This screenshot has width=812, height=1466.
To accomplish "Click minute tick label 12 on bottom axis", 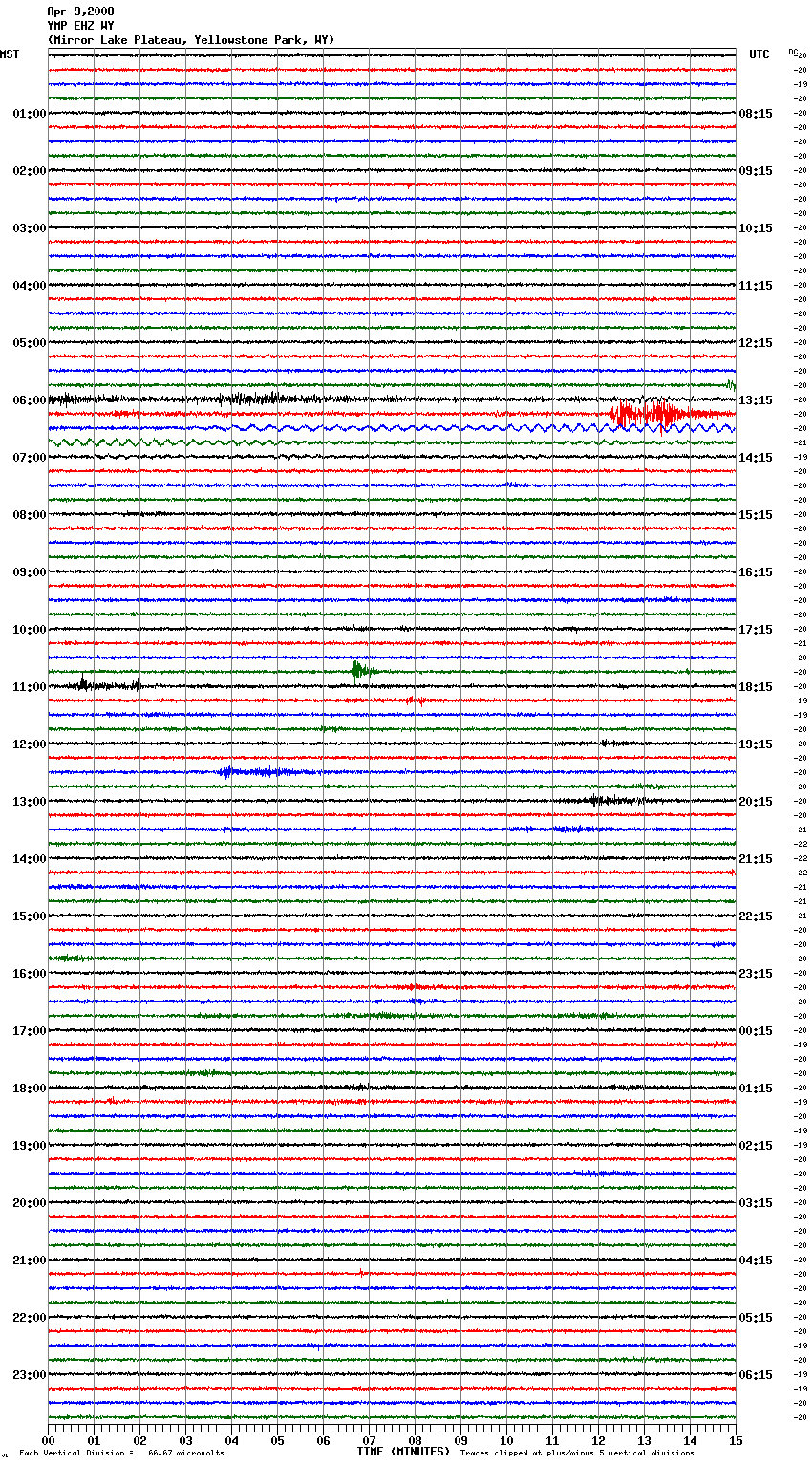I will [x=598, y=1440].
